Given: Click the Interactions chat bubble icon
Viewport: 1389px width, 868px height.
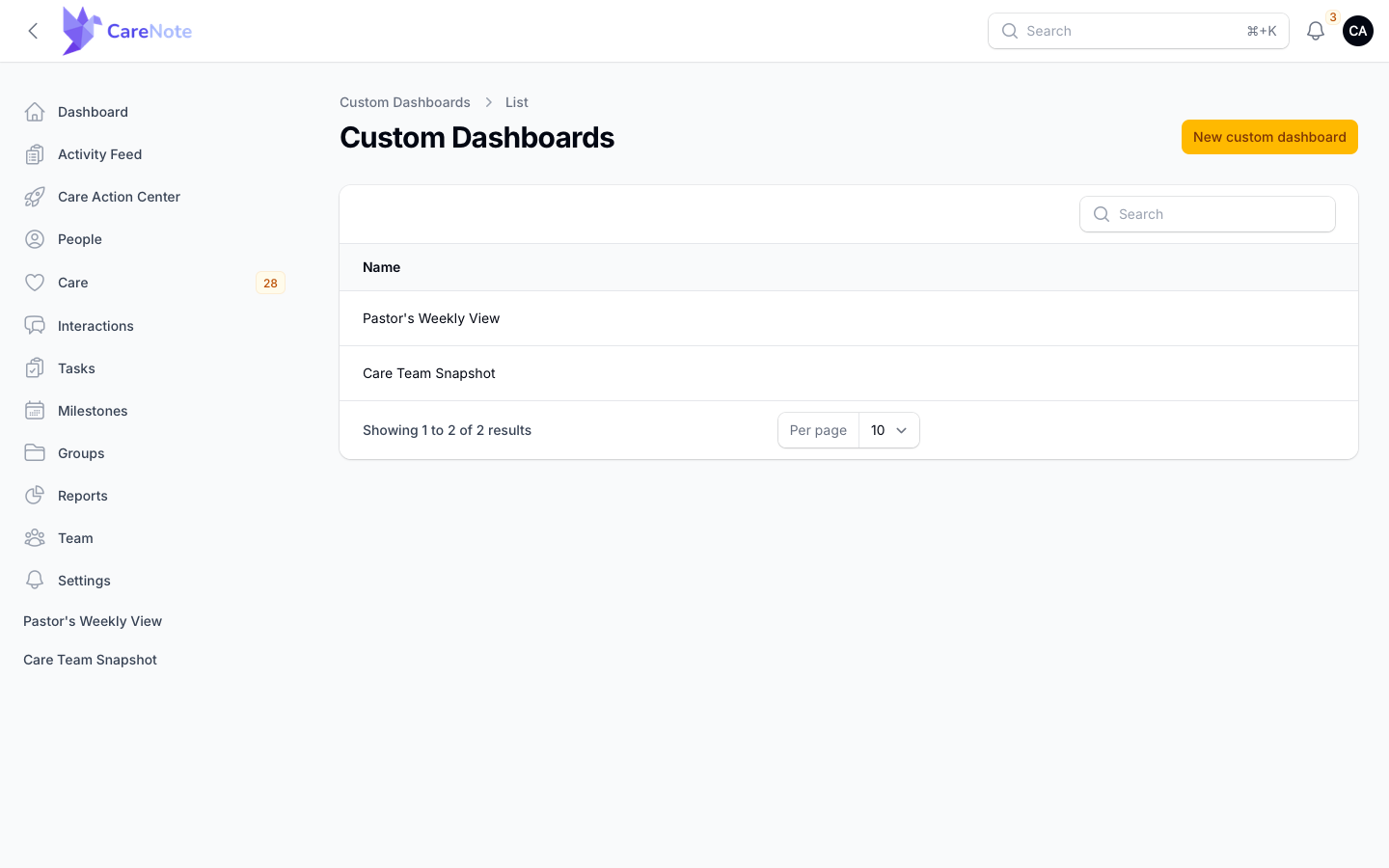Looking at the screenshot, I should pyautogui.click(x=35, y=326).
